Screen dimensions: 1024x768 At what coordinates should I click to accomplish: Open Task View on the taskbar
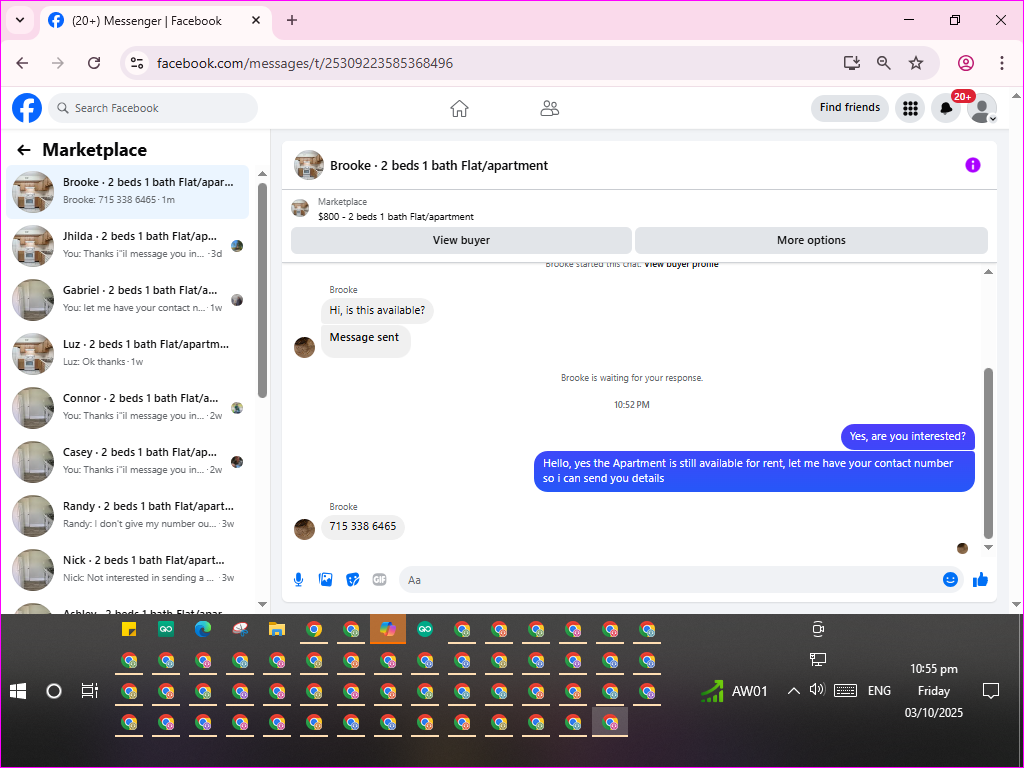(x=89, y=691)
